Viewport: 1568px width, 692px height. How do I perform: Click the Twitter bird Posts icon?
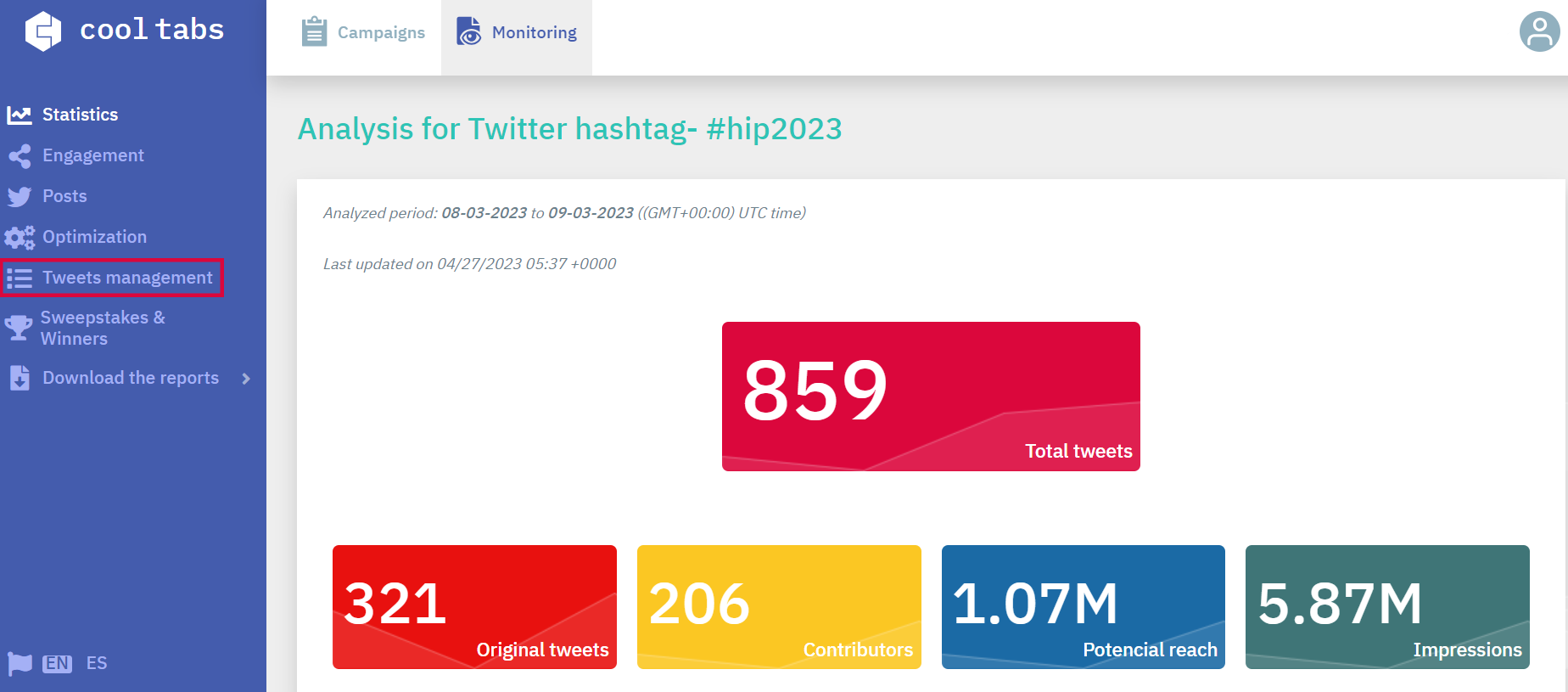pyautogui.click(x=20, y=197)
